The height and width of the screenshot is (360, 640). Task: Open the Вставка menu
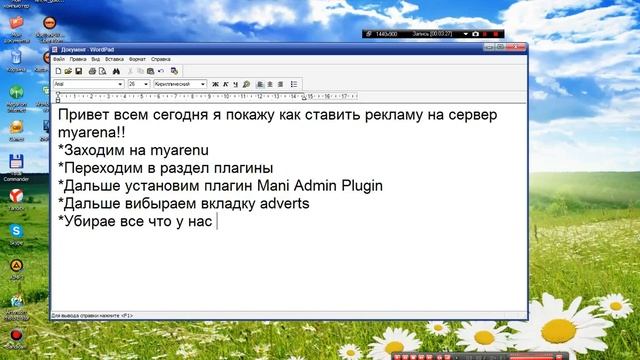pyautogui.click(x=114, y=59)
